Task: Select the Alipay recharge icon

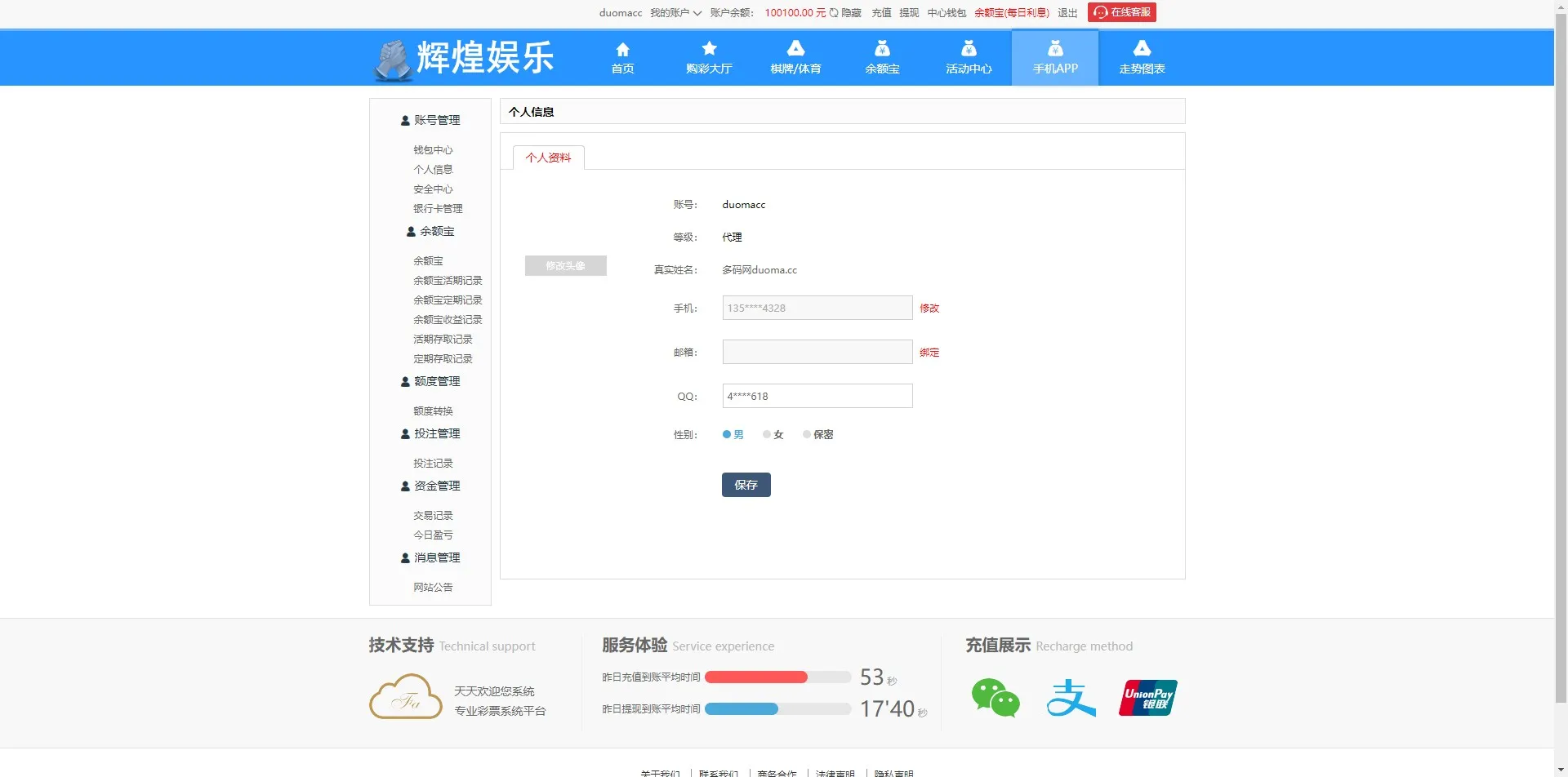Action: (x=1071, y=698)
